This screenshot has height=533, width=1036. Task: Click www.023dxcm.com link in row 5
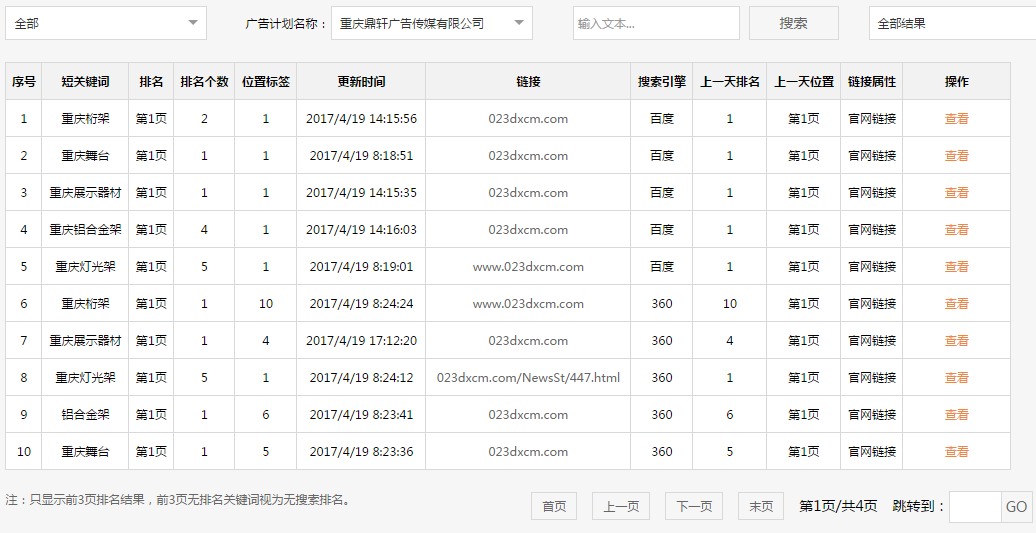tap(528, 267)
